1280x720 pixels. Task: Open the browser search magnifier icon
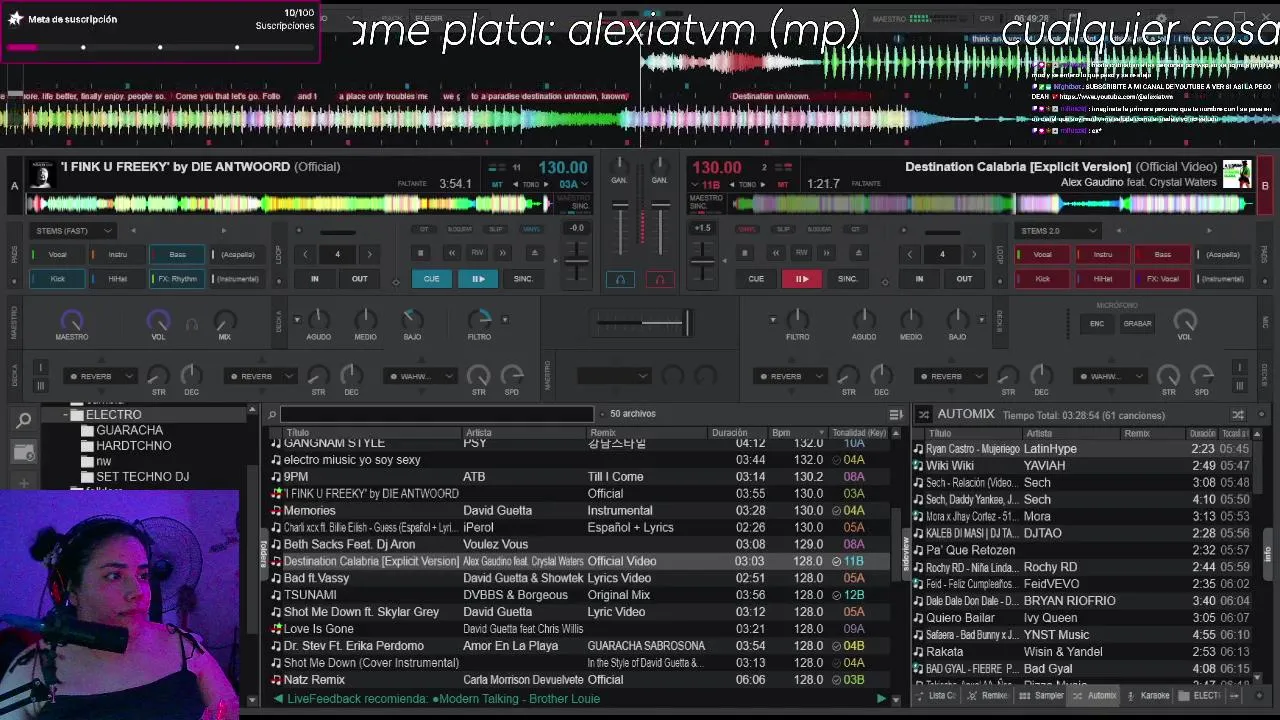[272, 414]
